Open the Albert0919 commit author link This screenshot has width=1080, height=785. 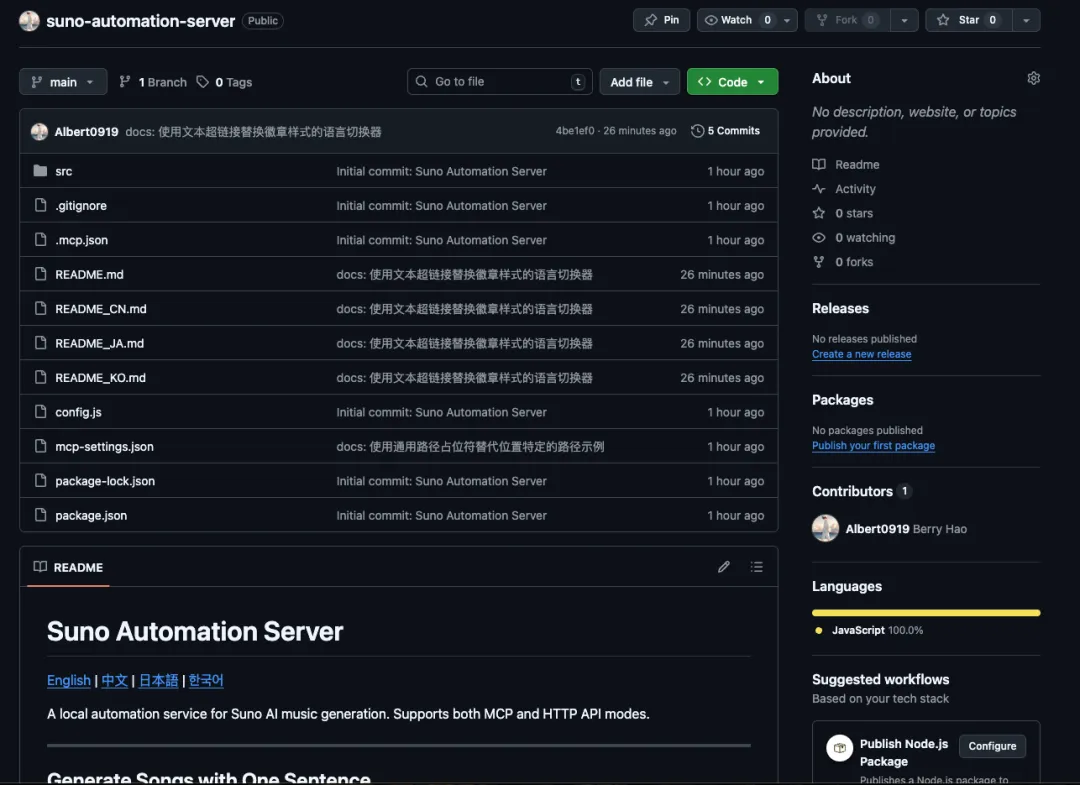[x=86, y=132]
